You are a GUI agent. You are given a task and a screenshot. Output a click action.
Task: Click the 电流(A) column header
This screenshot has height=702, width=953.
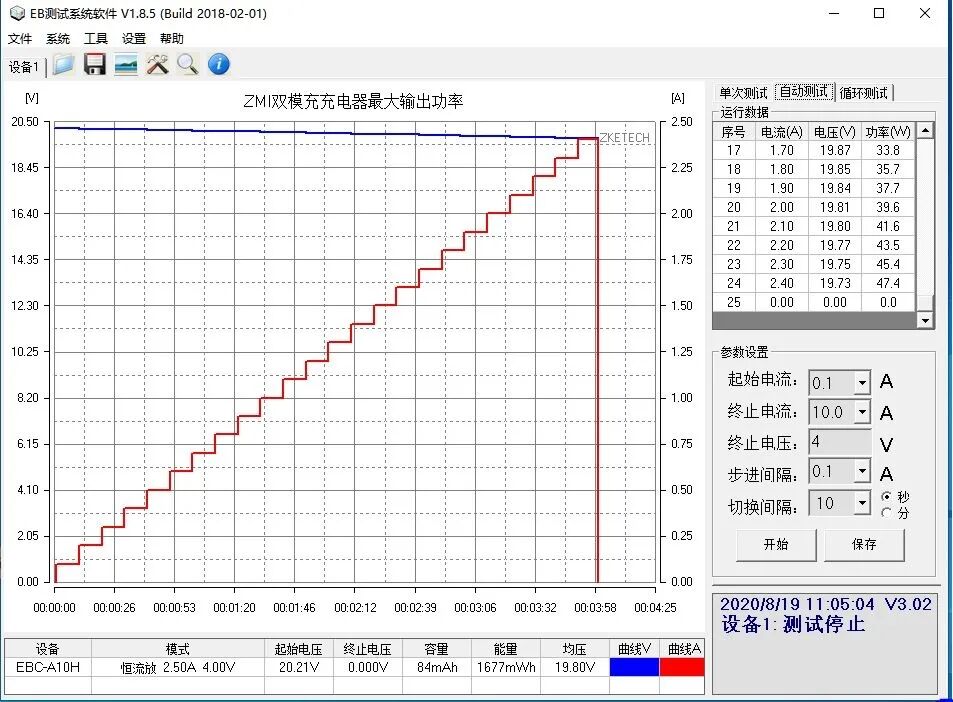(782, 132)
